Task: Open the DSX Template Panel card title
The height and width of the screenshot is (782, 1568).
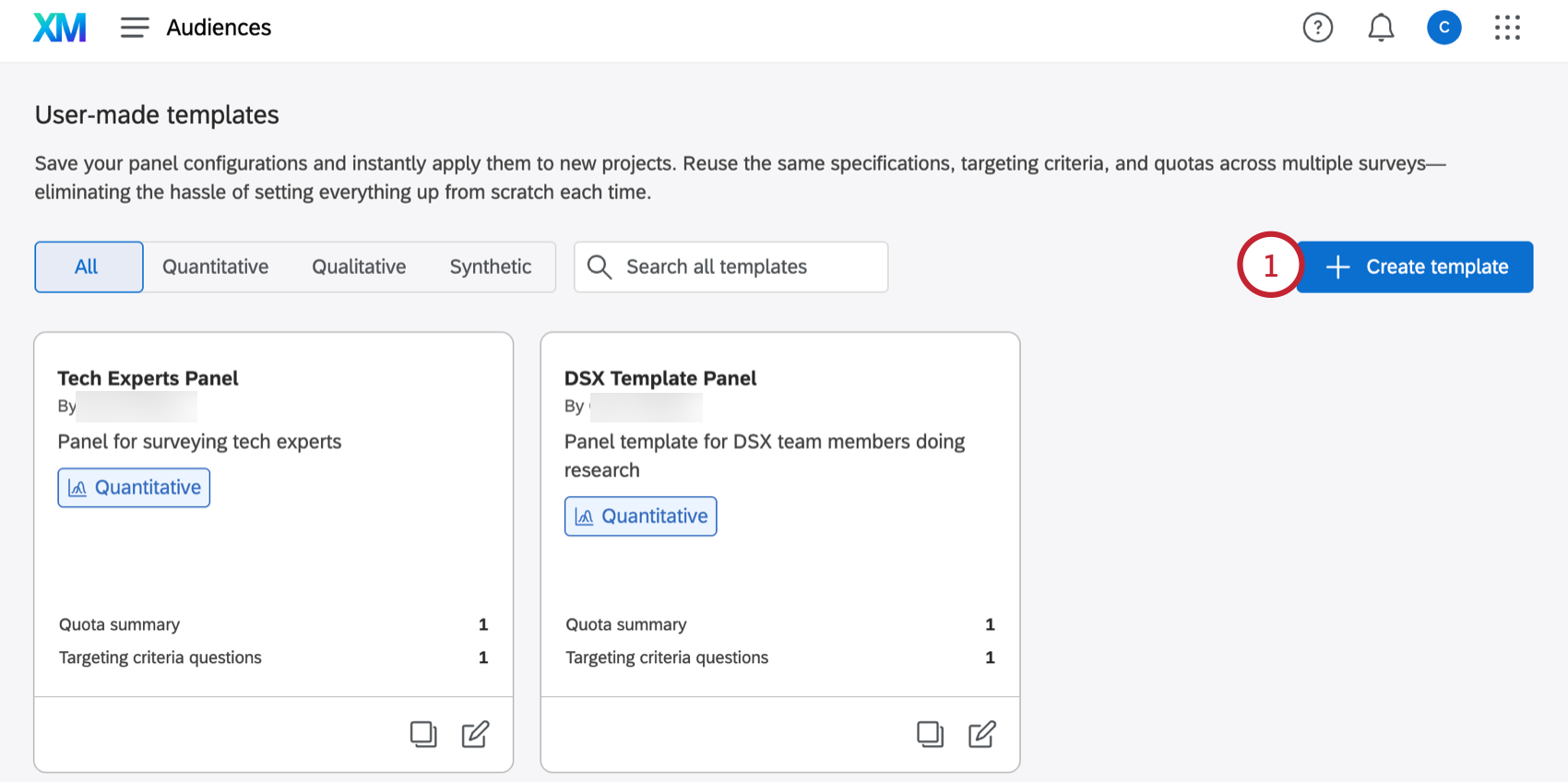Action: [659, 378]
